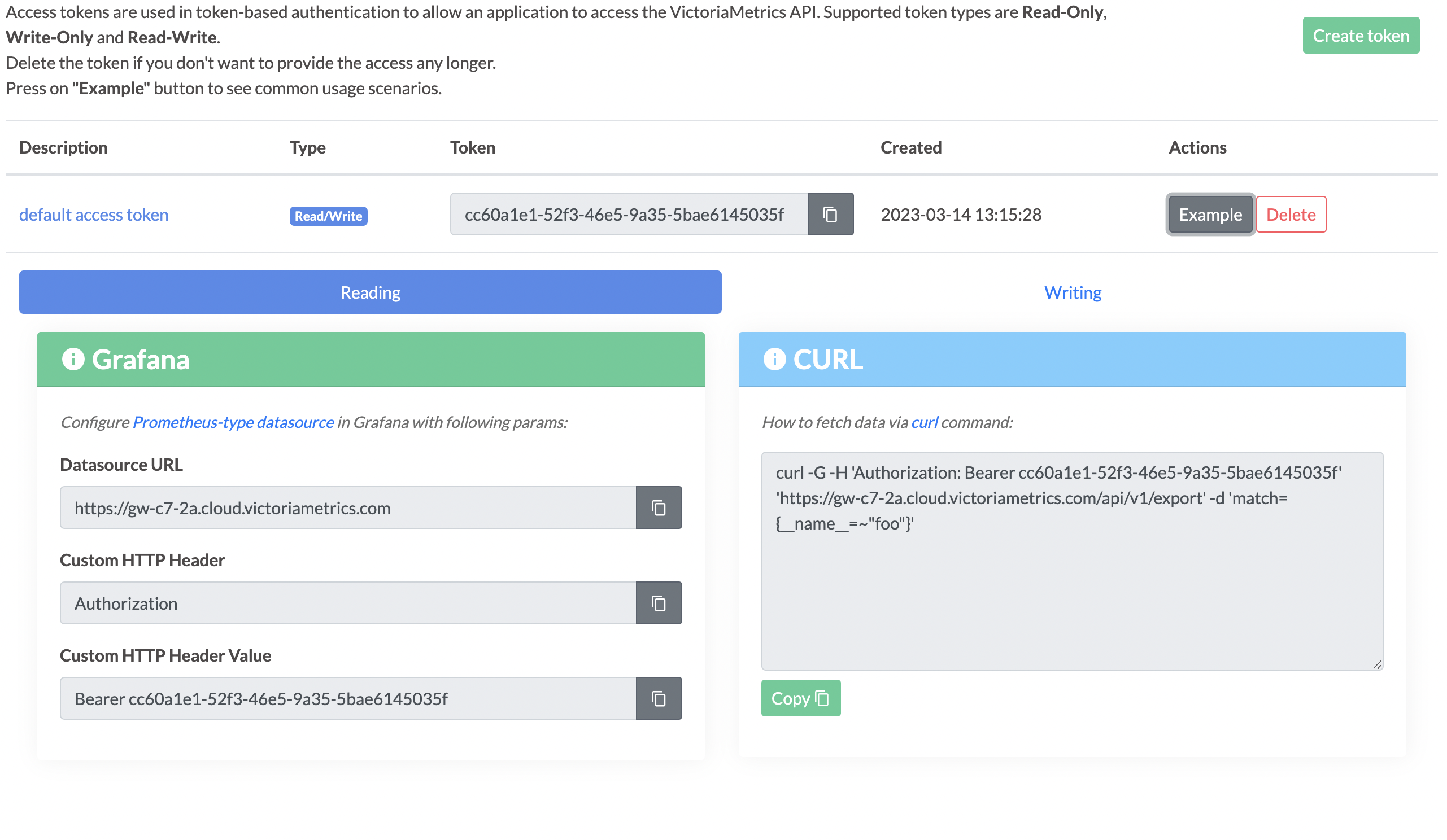Switch to the Reading tab

click(x=371, y=292)
